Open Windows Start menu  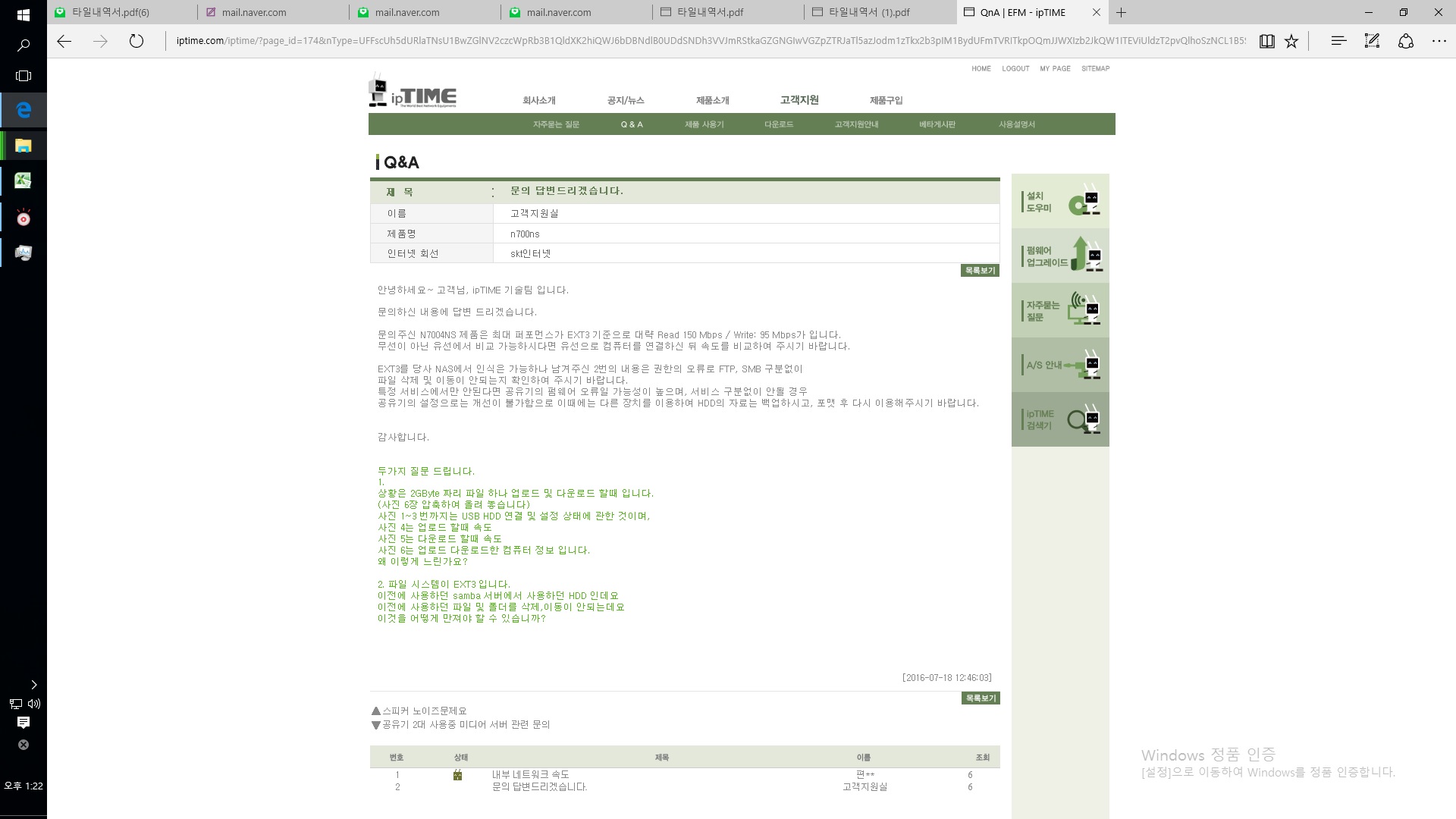23,14
